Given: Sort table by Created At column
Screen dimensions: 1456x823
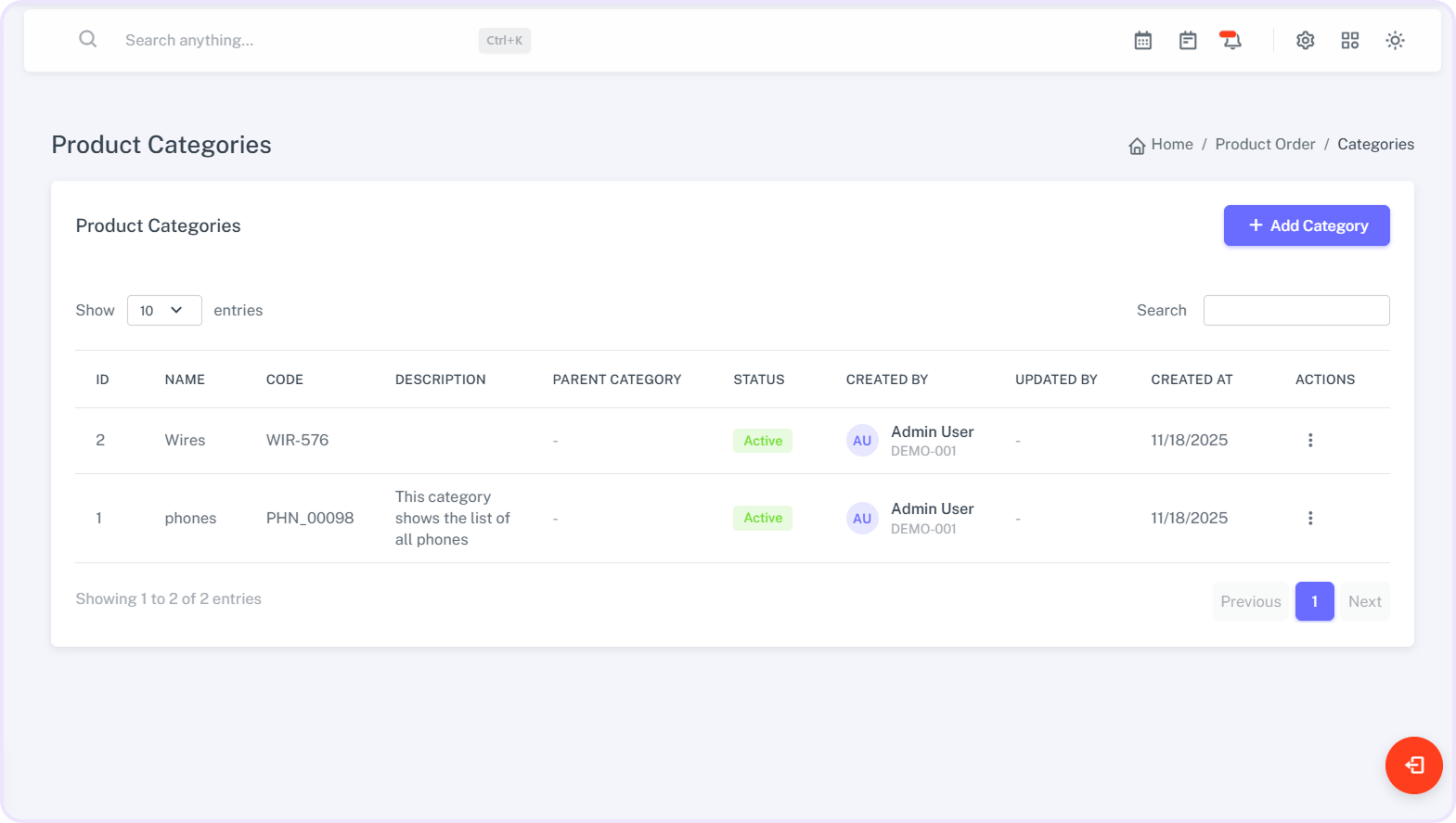Looking at the screenshot, I should tap(1192, 379).
